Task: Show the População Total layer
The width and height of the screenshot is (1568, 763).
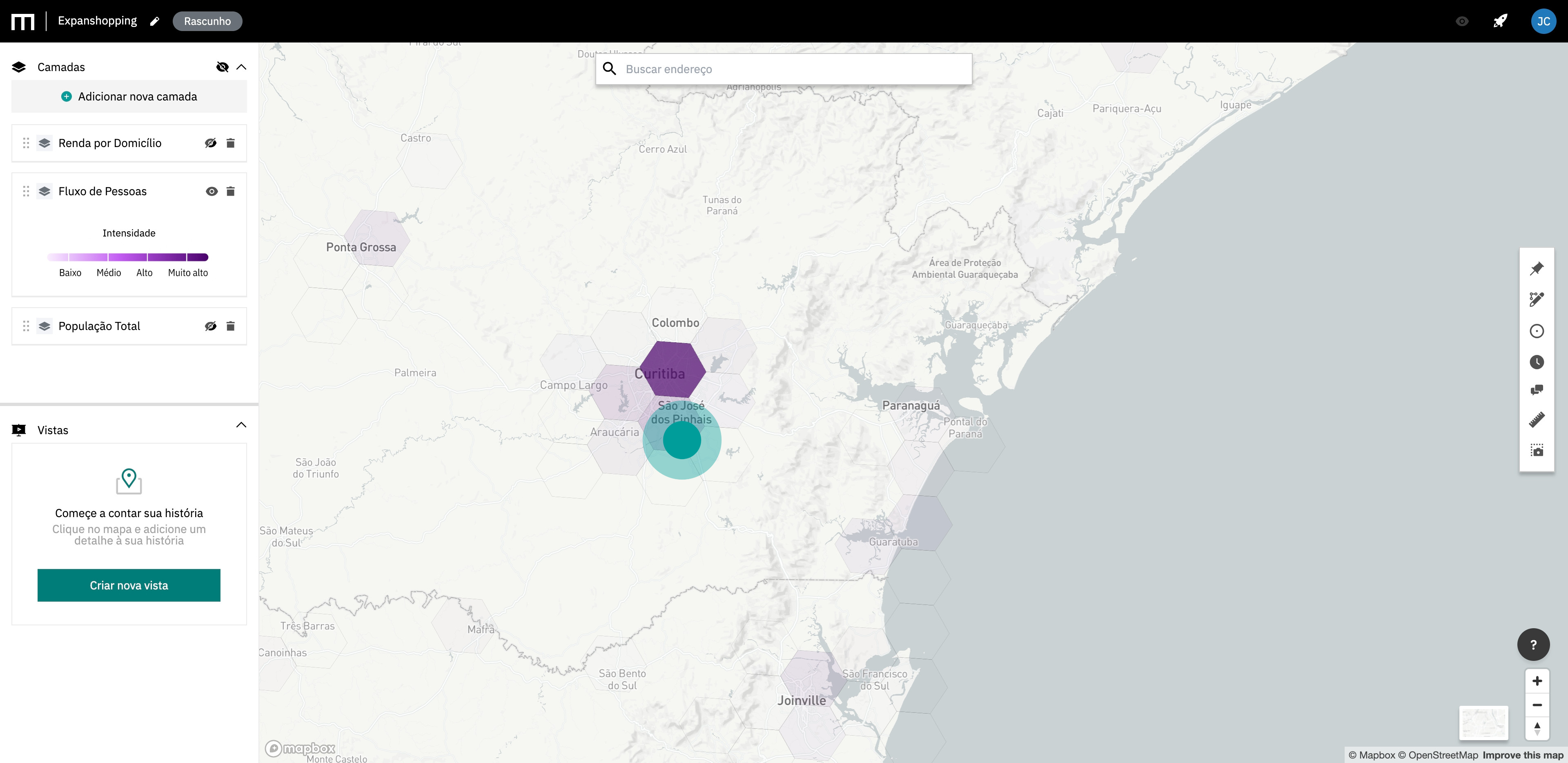Action: pyautogui.click(x=211, y=326)
